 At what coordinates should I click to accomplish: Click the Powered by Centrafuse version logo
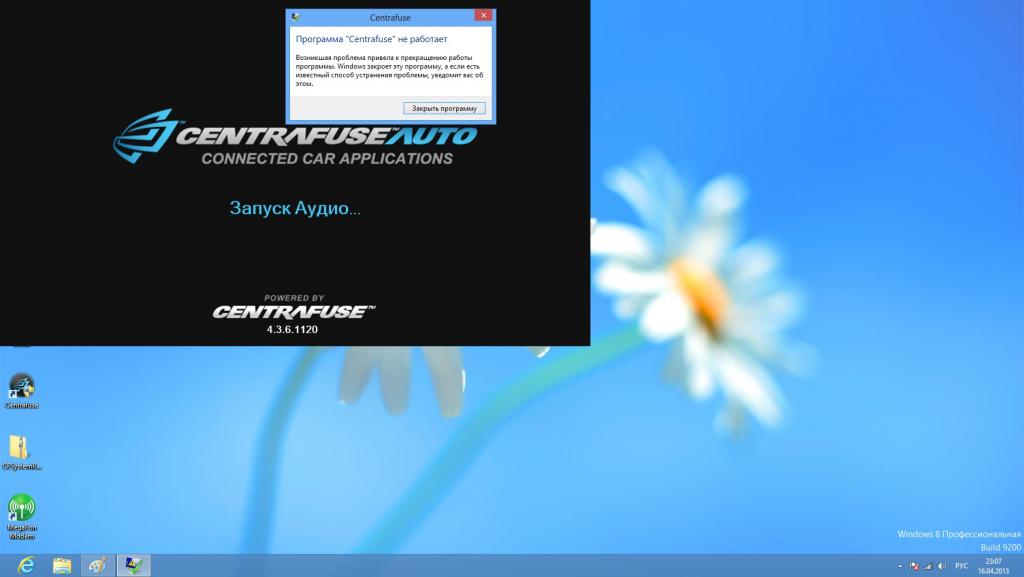(293, 311)
